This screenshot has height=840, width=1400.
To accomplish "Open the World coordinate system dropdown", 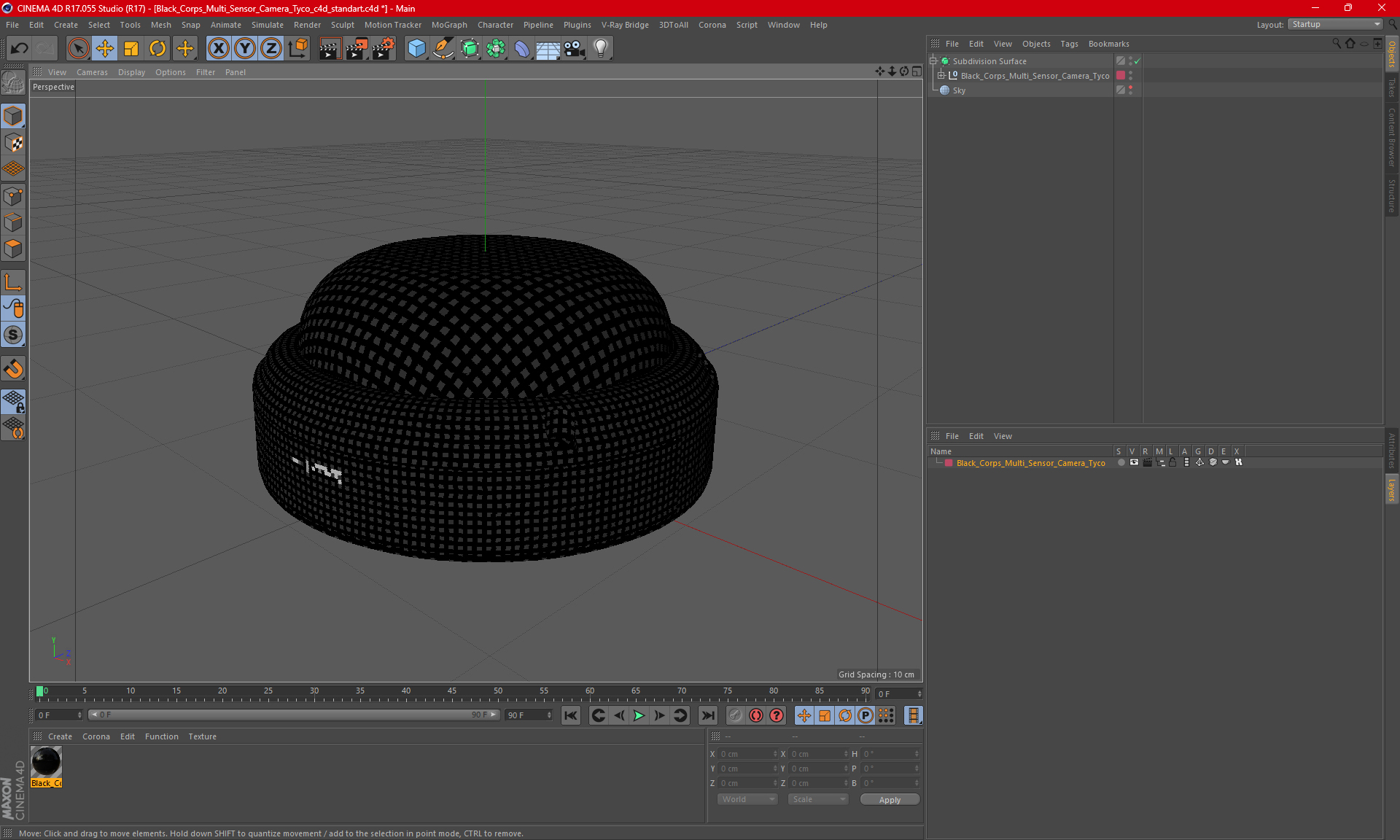I will click(x=747, y=799).
